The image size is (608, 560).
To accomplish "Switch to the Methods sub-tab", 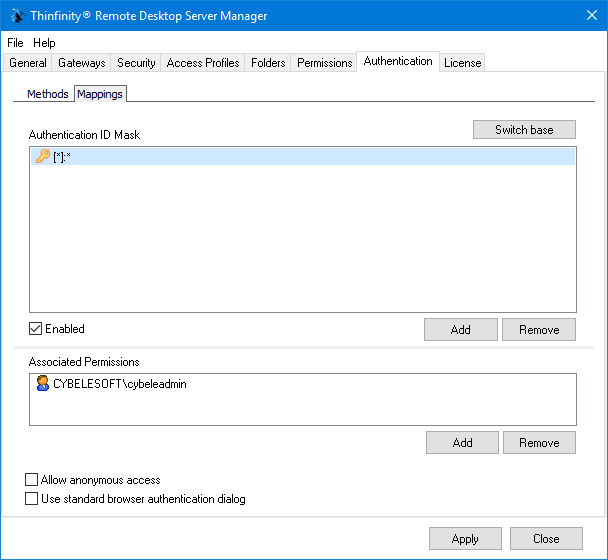I will coord(48,94).
